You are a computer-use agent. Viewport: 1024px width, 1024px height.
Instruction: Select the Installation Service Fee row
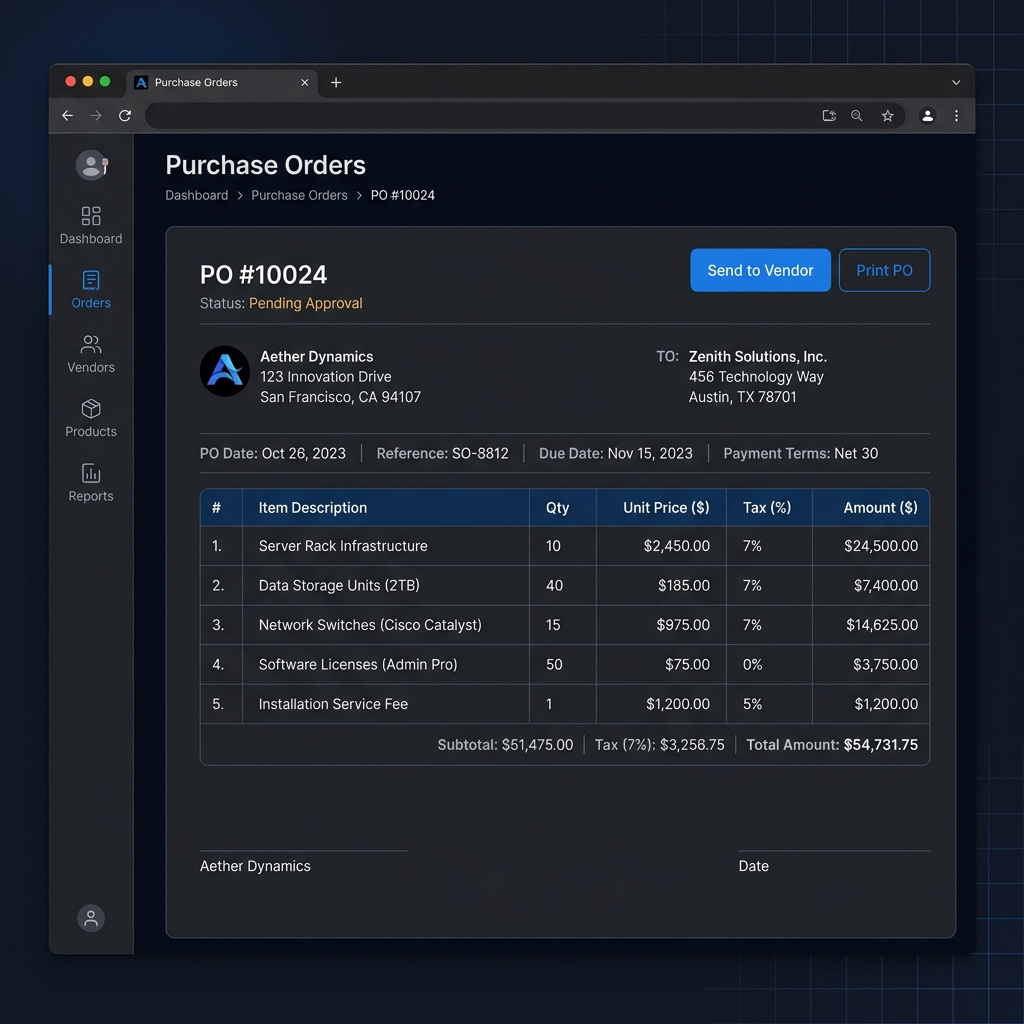coord(565,704)
